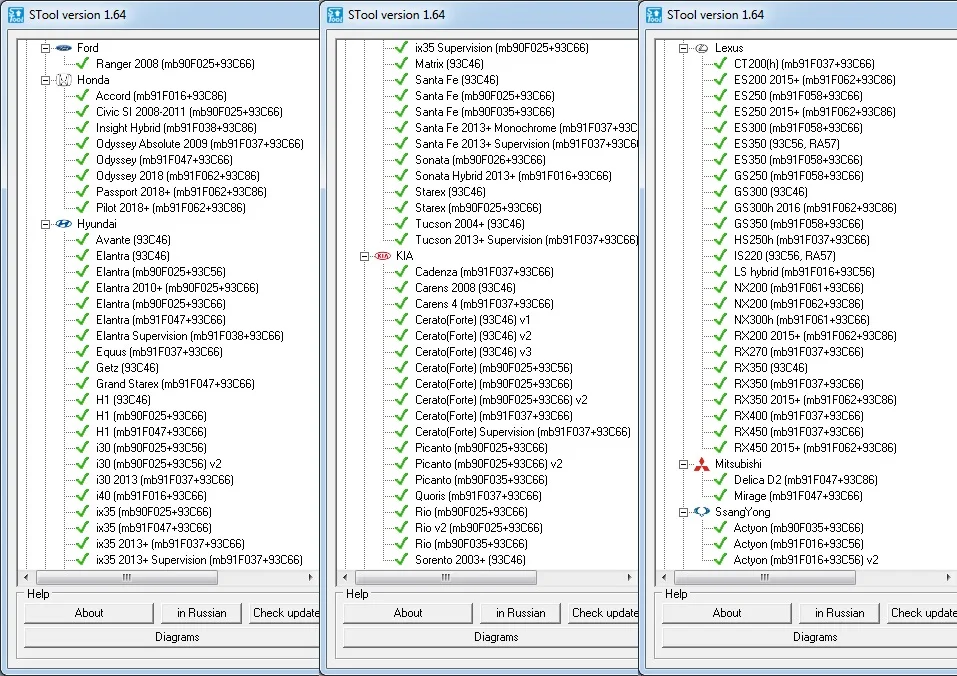Select Odyssey Absolute 2009 entry
This screenshot has width=957, height=676.
(200, 144)
